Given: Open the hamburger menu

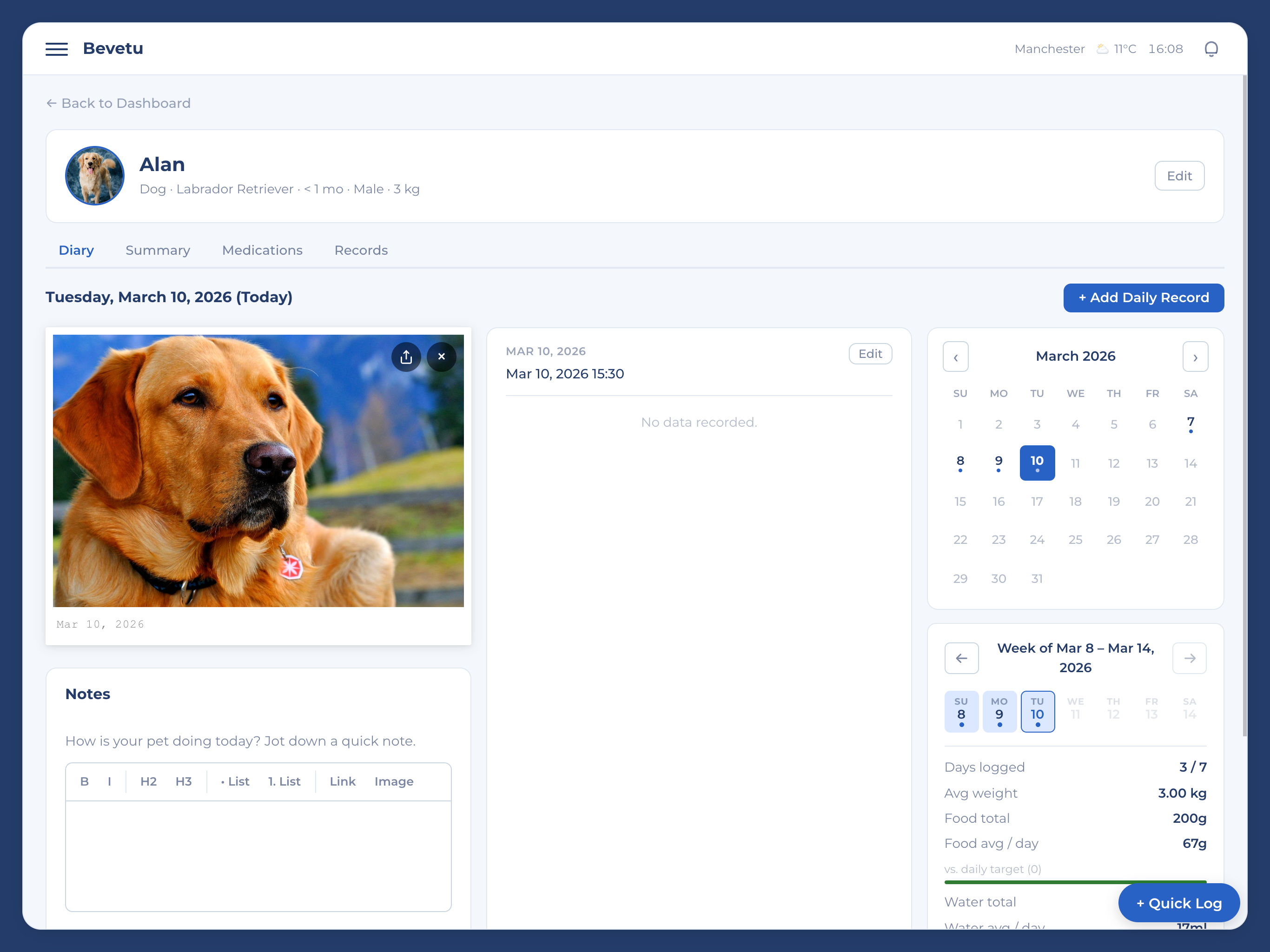Looking at the screenshot, I should [56, 49].
